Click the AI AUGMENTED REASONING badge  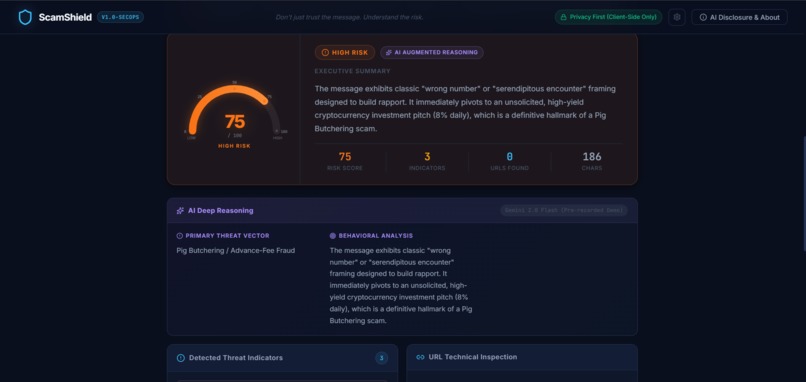432,52
